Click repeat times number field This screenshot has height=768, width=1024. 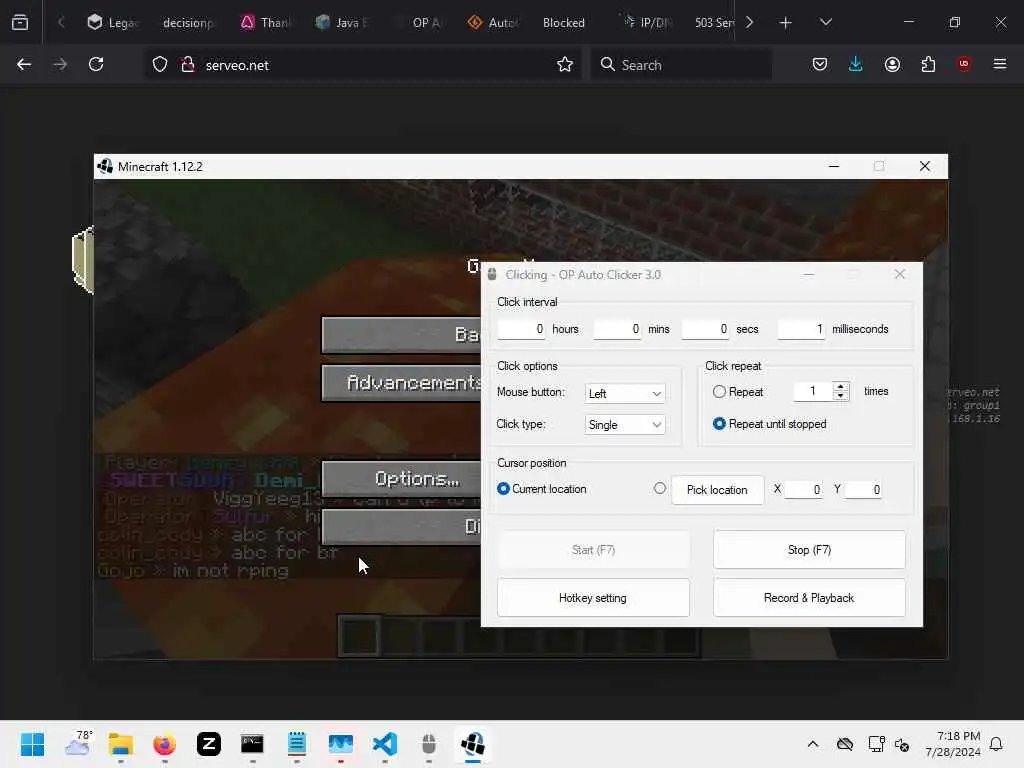(x=813, y=391)
